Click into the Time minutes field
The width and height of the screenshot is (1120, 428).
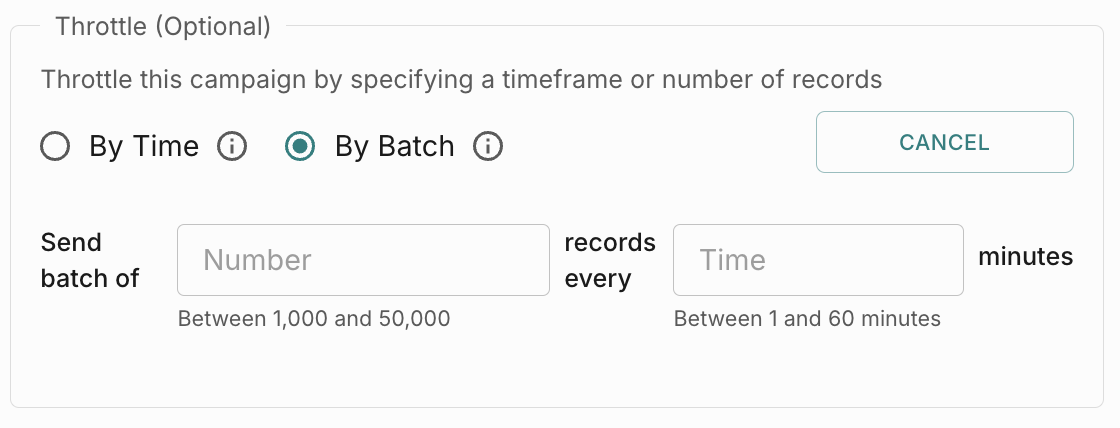(818, 260)
